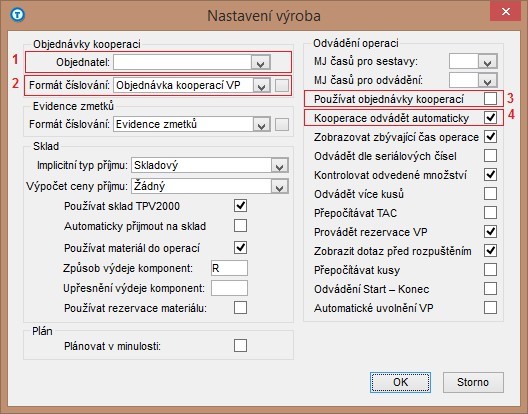
Task: Enable Plánovat v minulosti checkbox
Action: coord(240,346)
